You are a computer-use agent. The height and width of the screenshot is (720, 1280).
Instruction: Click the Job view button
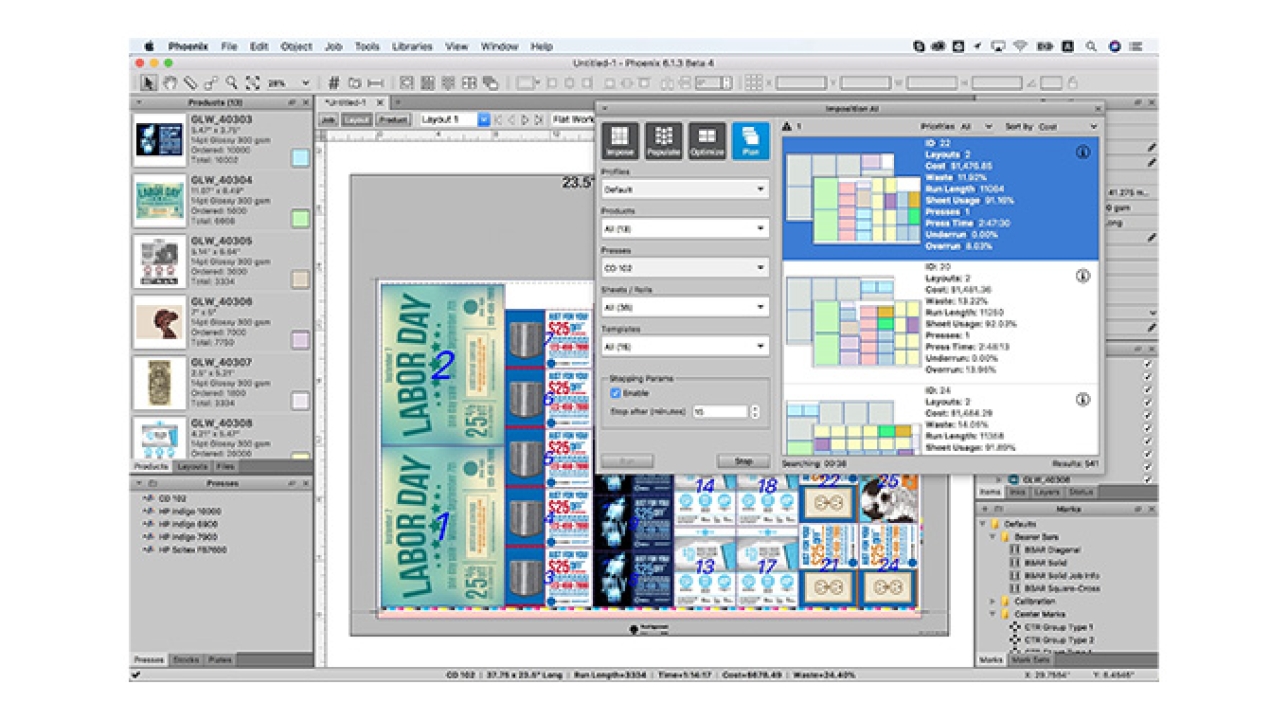(328, 120)
